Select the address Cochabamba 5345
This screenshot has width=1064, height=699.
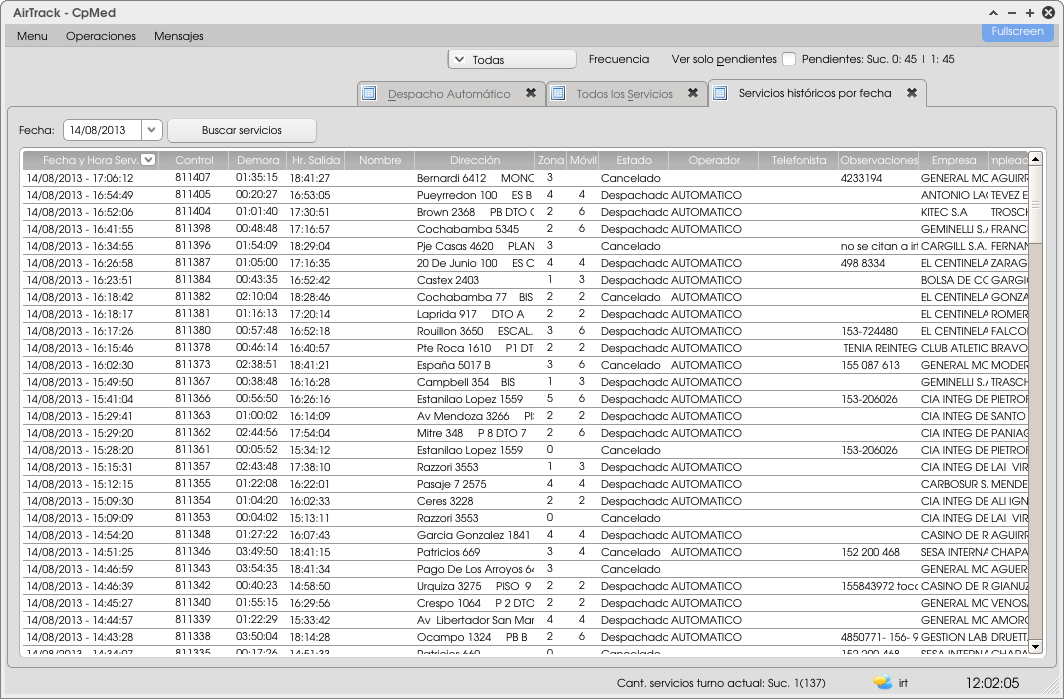pos(468,229)
